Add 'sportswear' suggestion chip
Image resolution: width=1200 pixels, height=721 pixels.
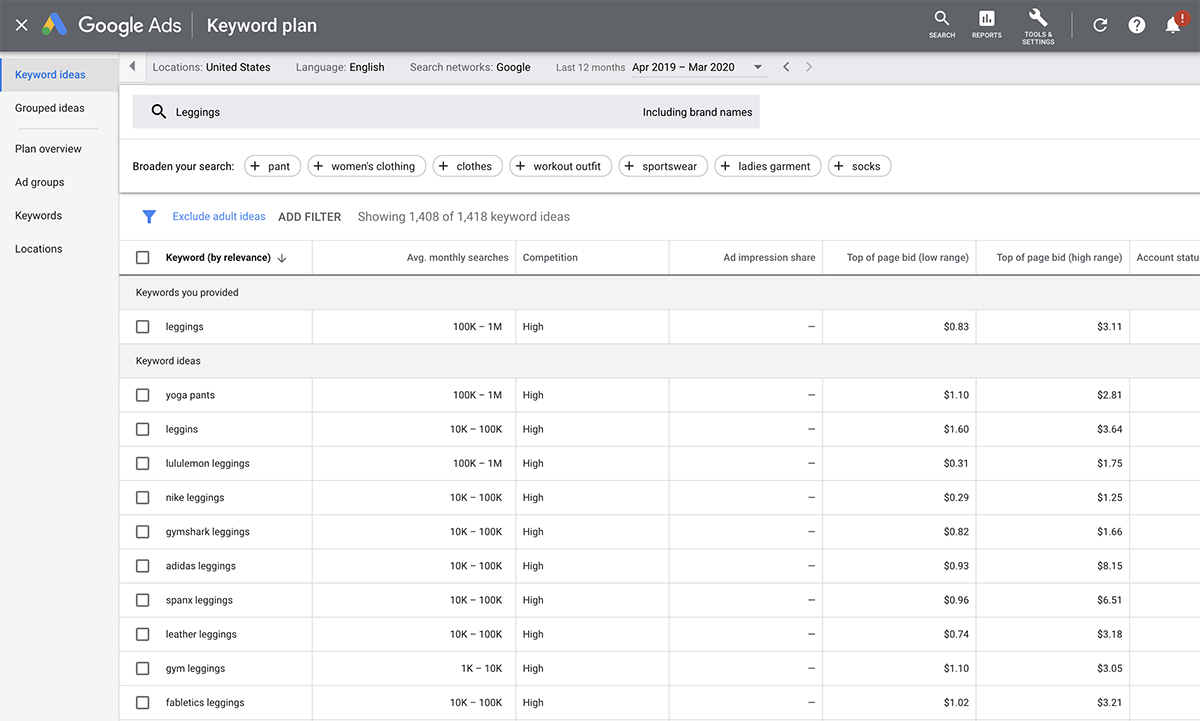click(x=664, y=166)
